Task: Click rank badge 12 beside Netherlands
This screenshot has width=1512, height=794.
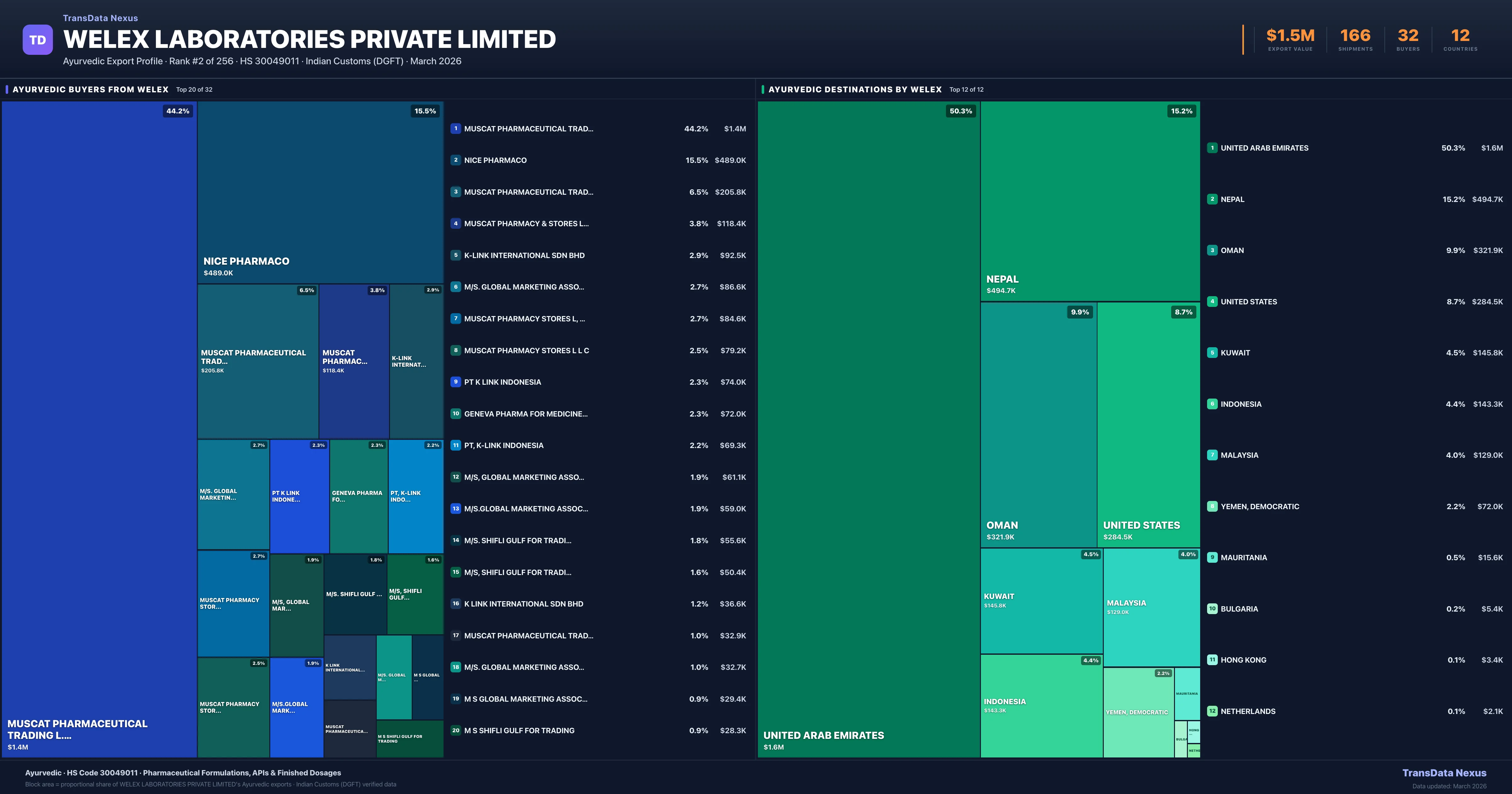Action: [1212, 711]
